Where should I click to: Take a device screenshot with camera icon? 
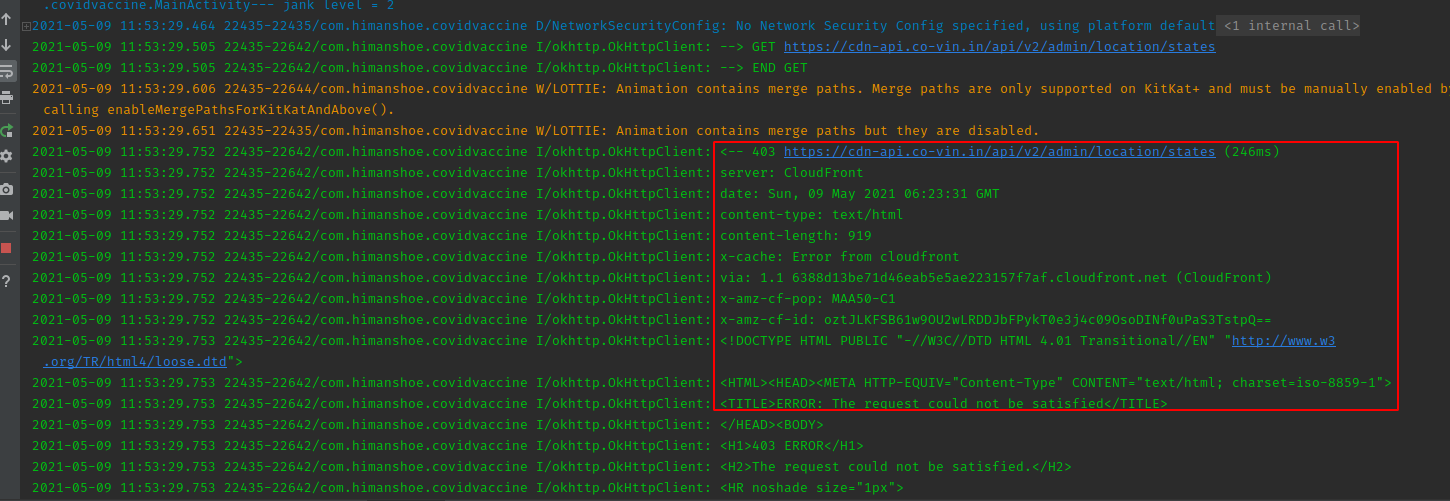point(7,189)
